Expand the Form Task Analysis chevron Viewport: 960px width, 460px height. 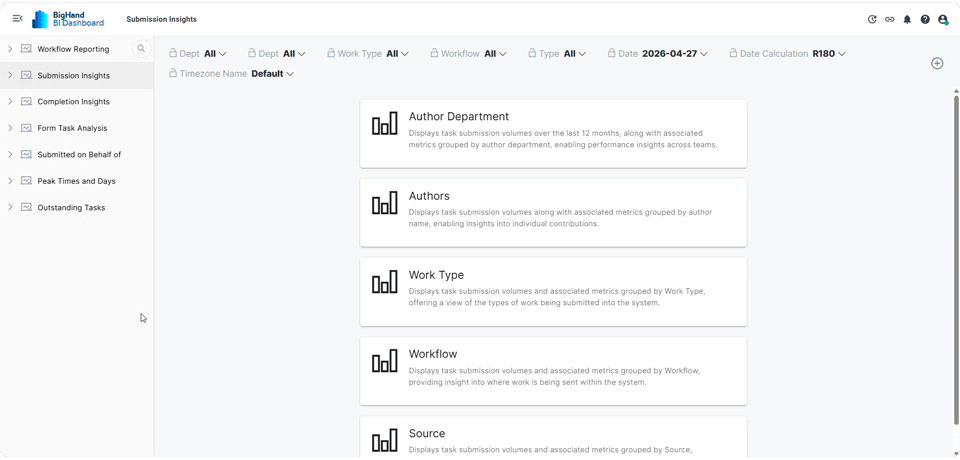pyautogui.click(x=10, y=128)
